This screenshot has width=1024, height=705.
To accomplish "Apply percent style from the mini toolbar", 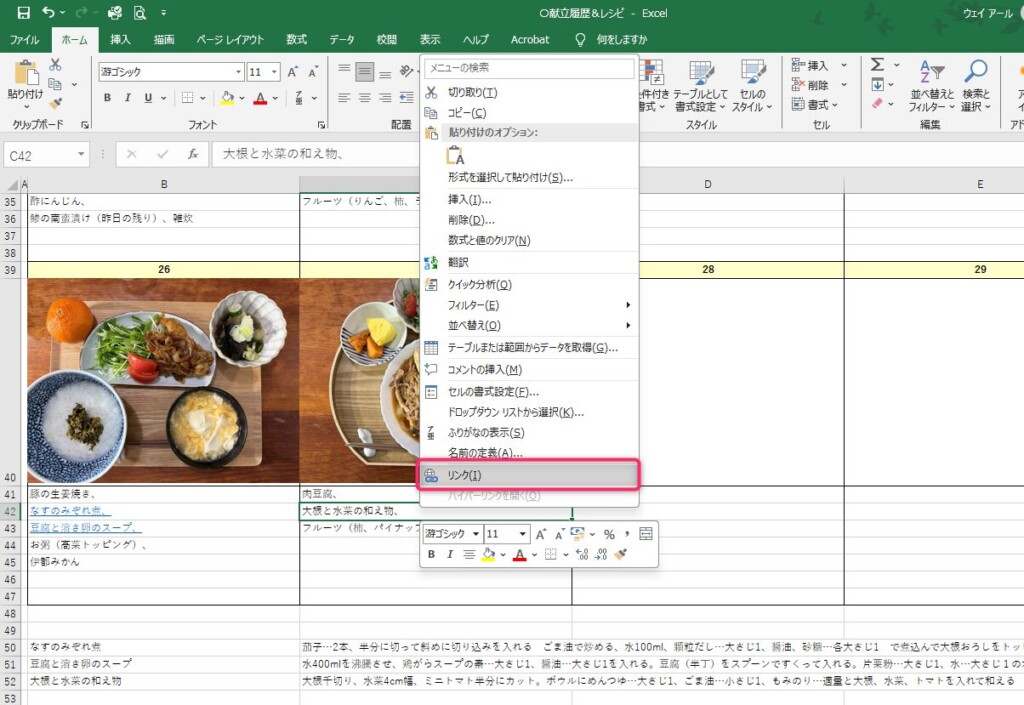I will 610,533.
